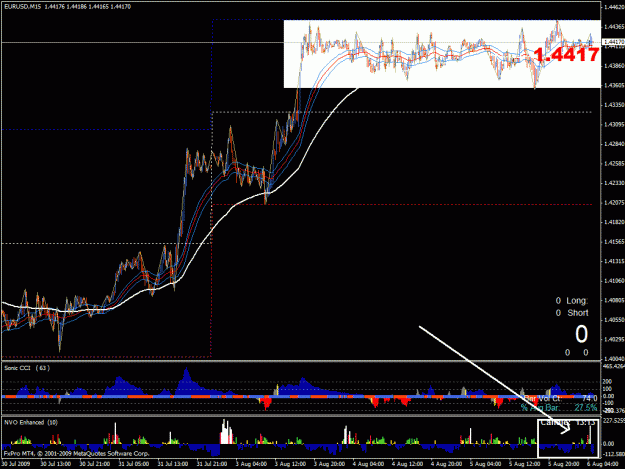Click the 1.41315 price scale value
Image resolution: width=625 pixels, height=469 pixels.
[614, 261]
